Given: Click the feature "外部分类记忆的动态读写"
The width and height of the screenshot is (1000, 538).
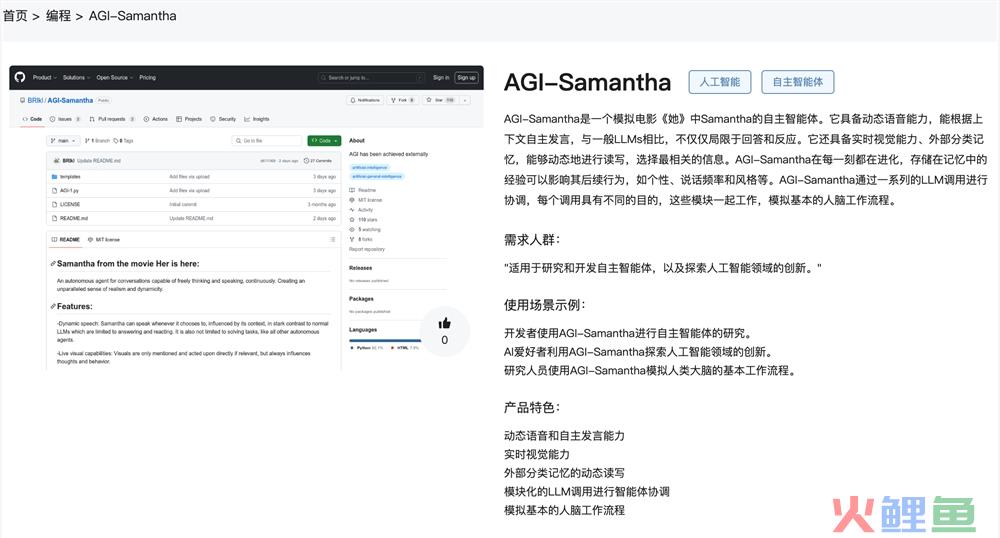Looking at the screenshot, I should pos(564,473).
